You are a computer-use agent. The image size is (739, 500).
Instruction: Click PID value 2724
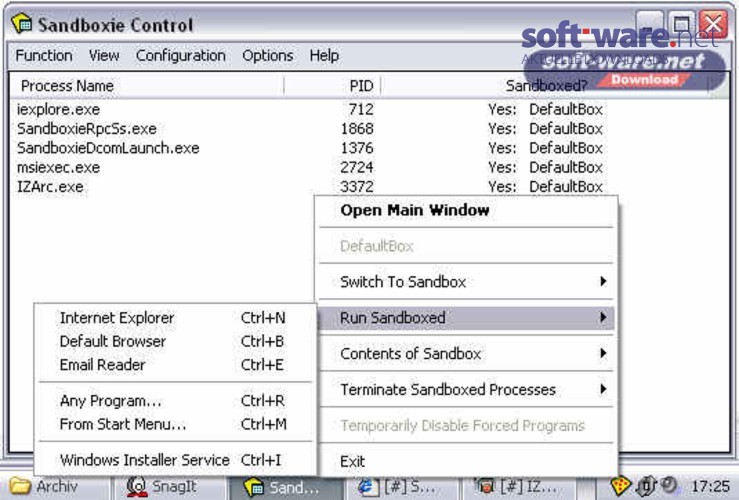[x=357, y=167]
